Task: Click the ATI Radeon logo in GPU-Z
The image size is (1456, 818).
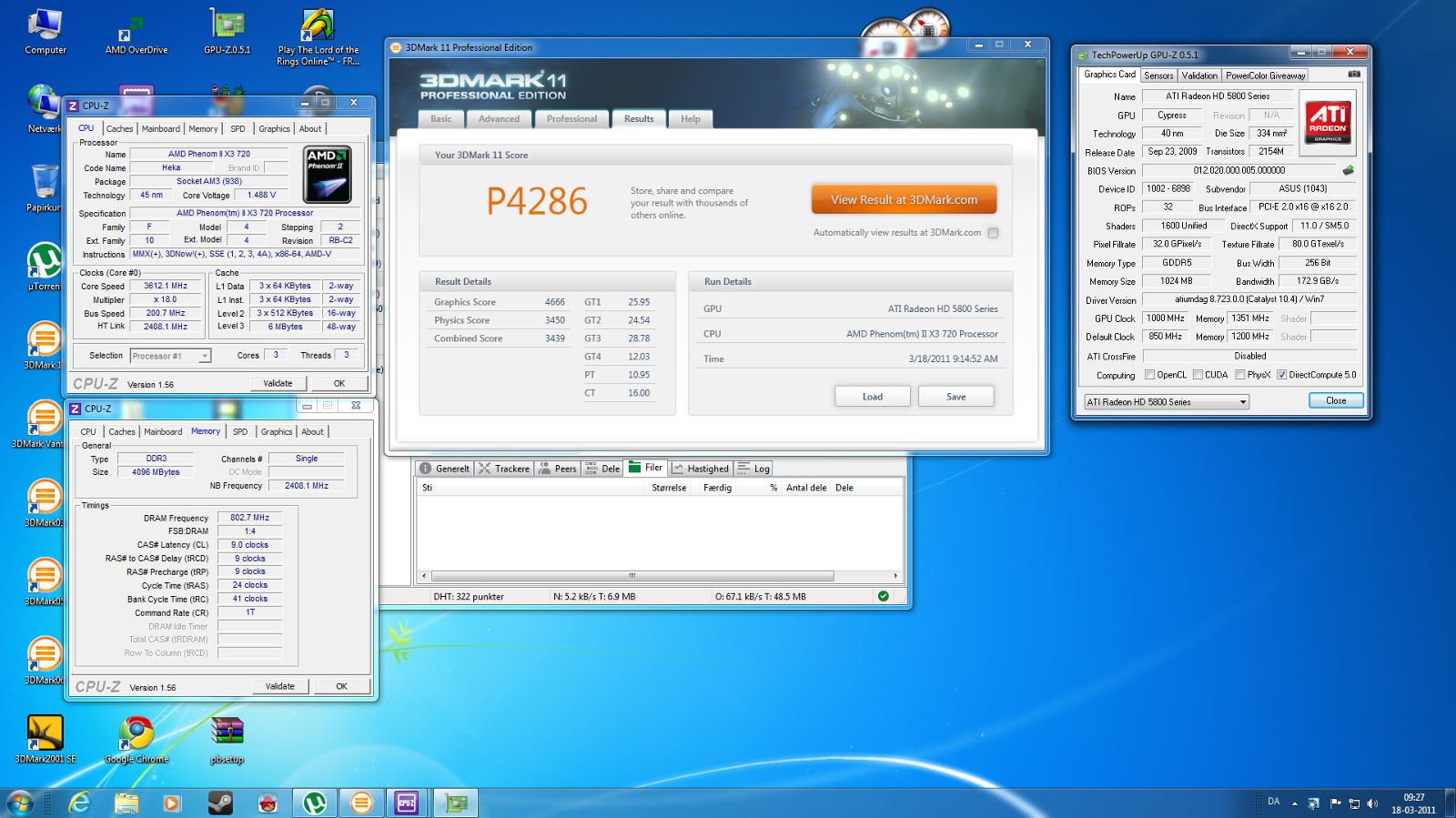Action: 1328,122
